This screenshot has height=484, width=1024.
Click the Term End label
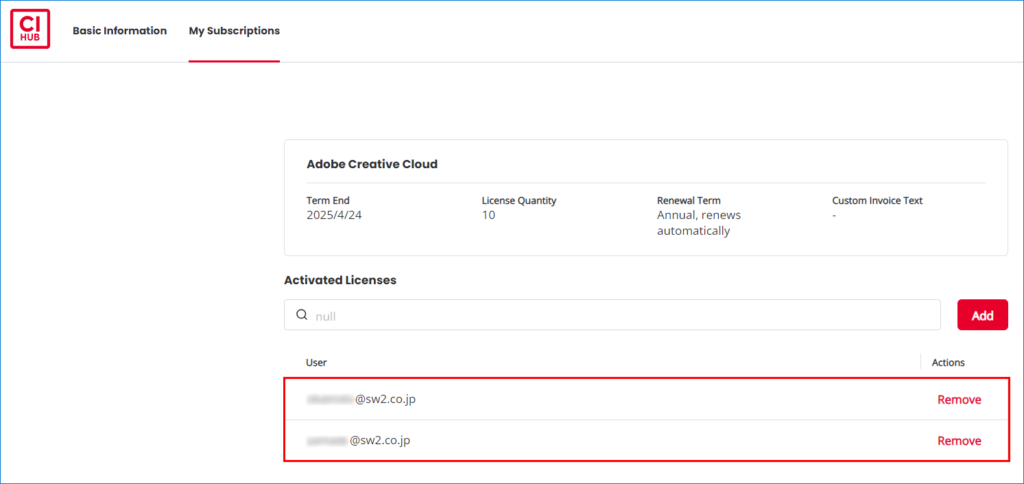(x=328, y=201)
